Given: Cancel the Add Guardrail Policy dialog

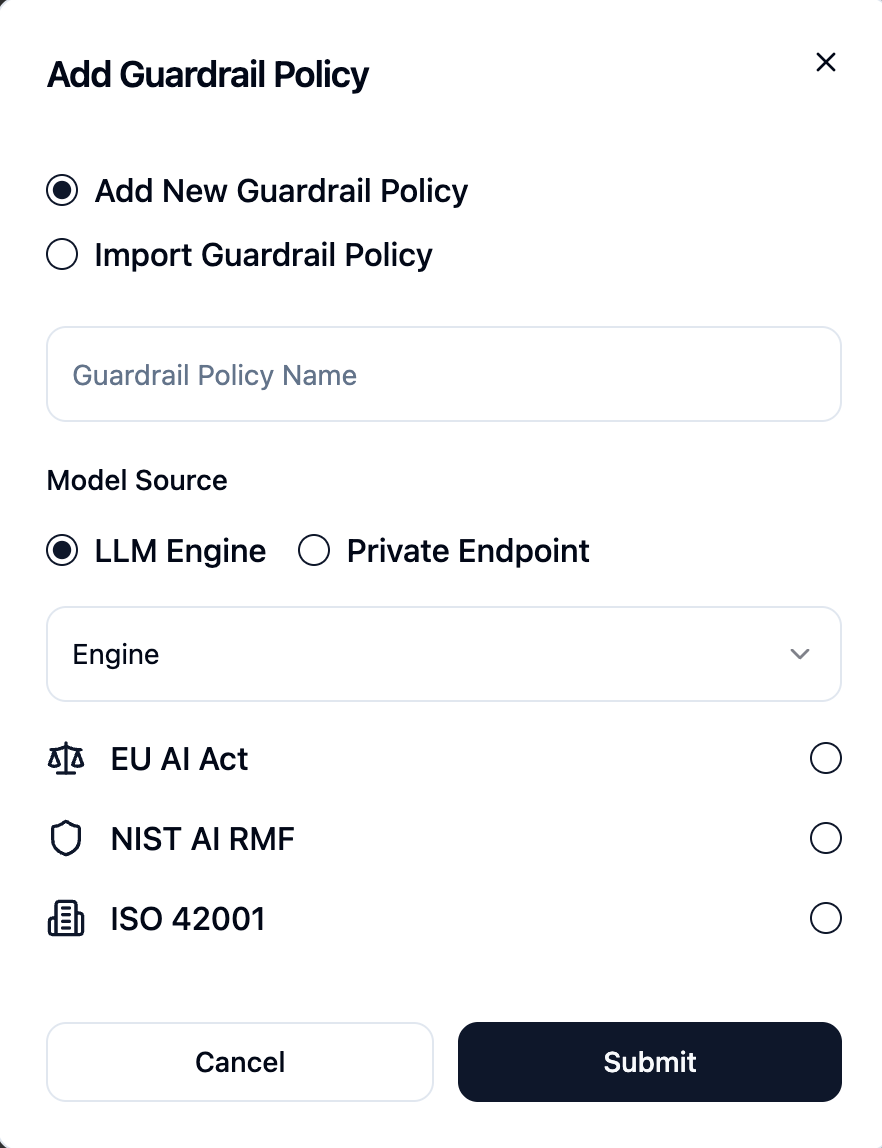Looking at the screenshot, I should coord(240,1062).
